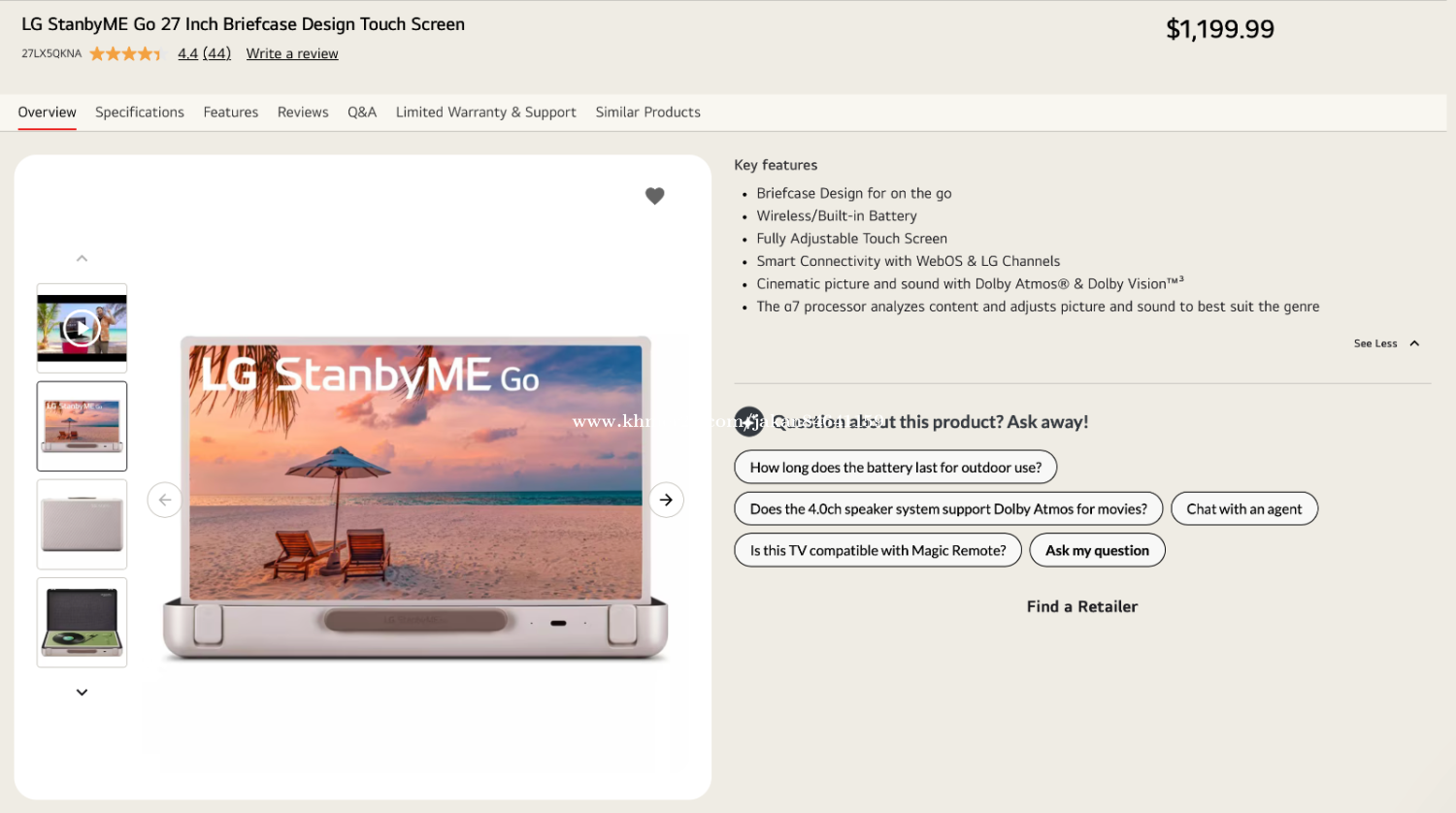Open the 4.4 (44) ratings link
1456x813 pixels.
pos(205,53)
